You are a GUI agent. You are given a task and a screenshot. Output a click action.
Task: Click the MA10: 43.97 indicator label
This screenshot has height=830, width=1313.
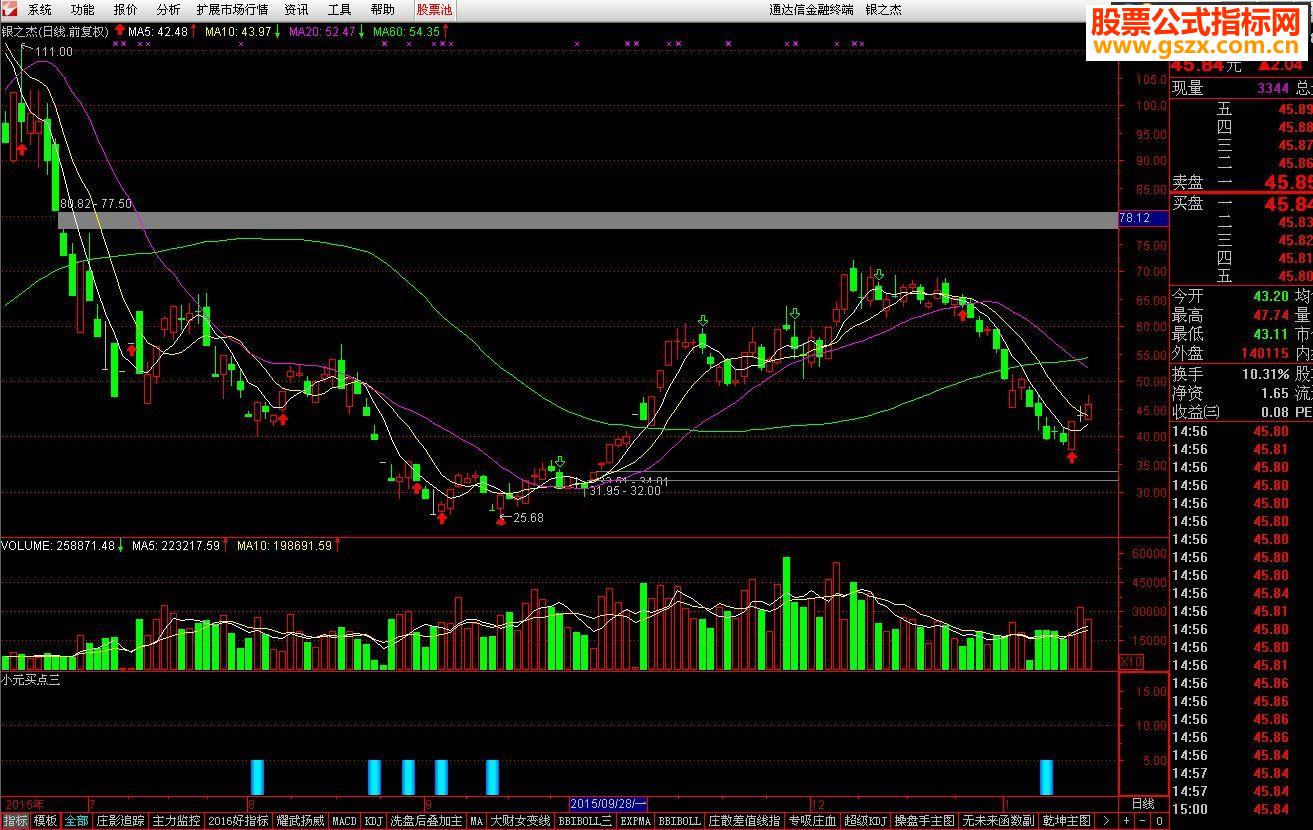(x=238, y=31)
